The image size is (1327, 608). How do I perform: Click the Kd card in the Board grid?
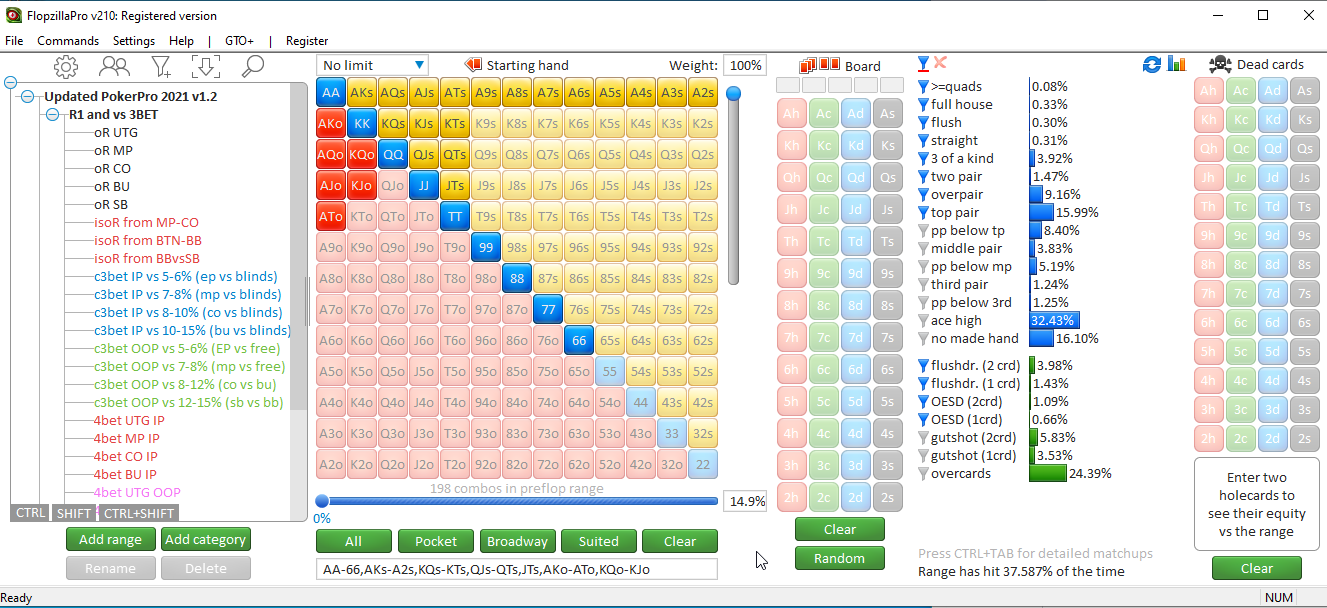855,145
